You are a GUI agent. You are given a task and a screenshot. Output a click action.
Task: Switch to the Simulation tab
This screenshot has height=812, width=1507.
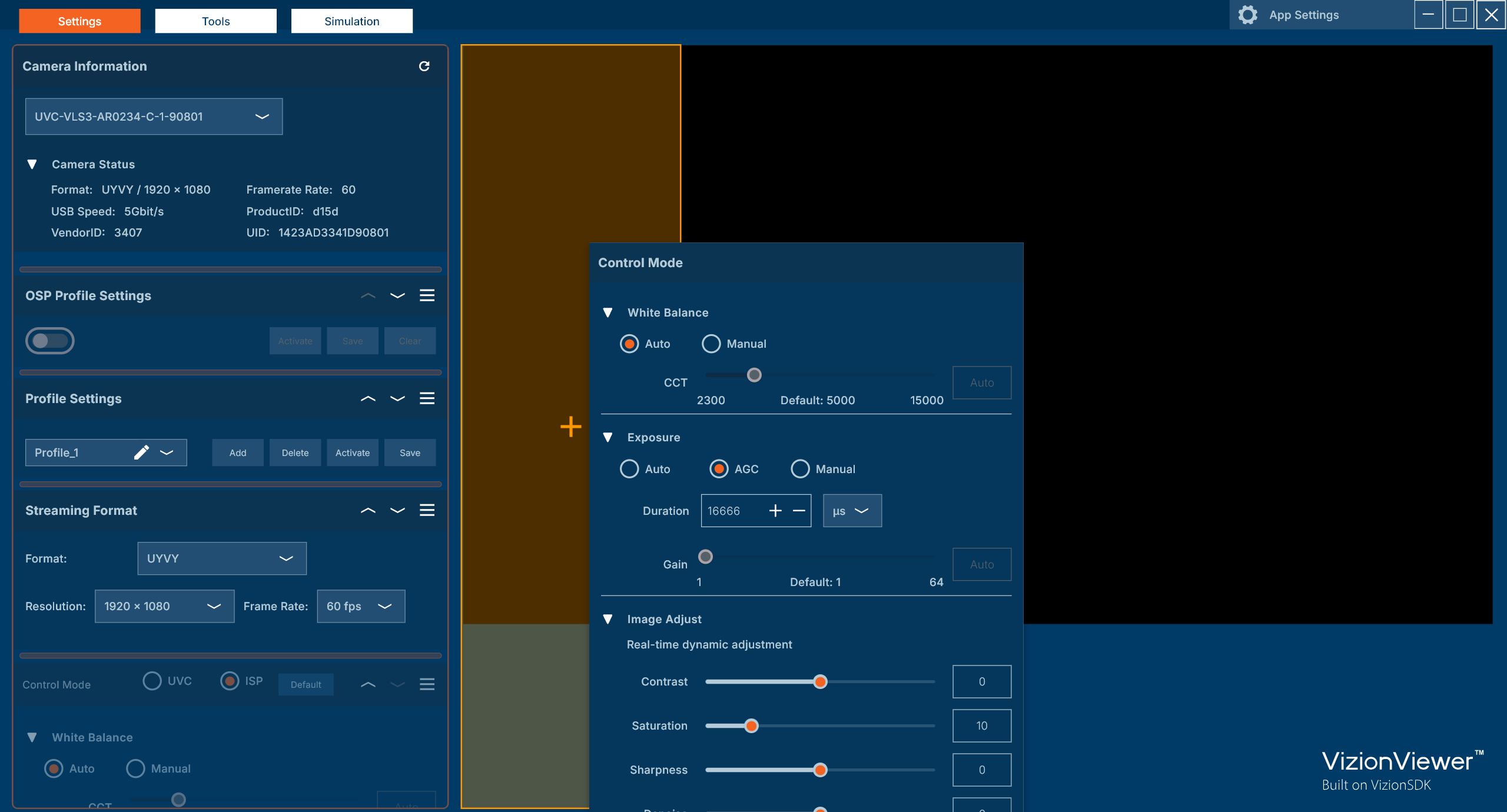point(351,21)
